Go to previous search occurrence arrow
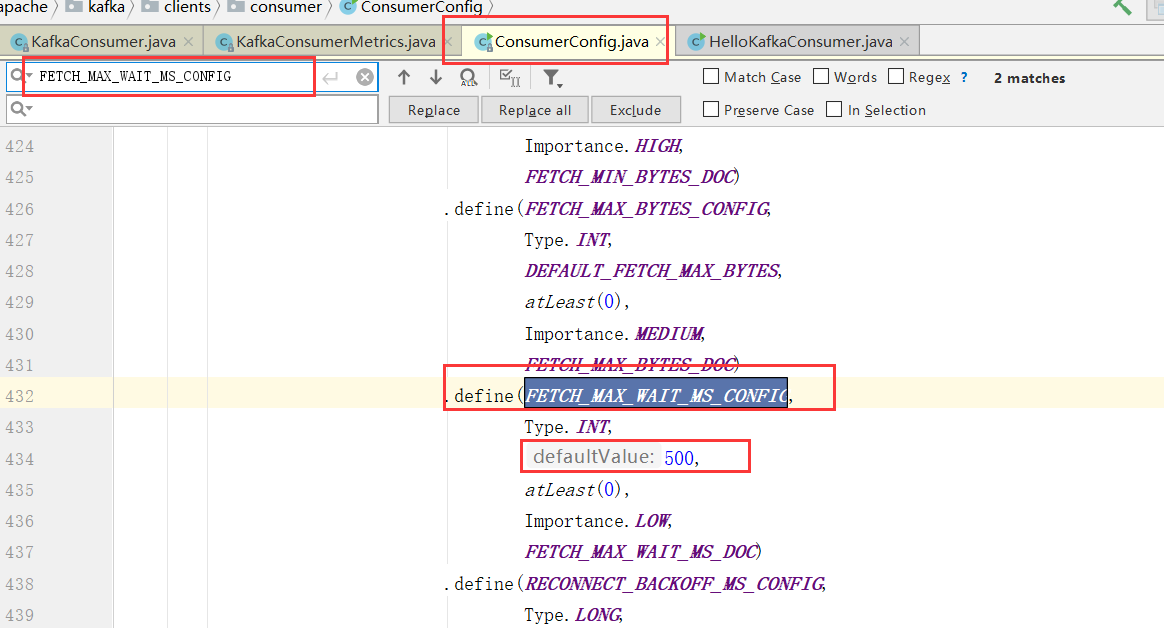Image resolution: width=1164 pixels, height=628 pixels. tap(404, 77)
